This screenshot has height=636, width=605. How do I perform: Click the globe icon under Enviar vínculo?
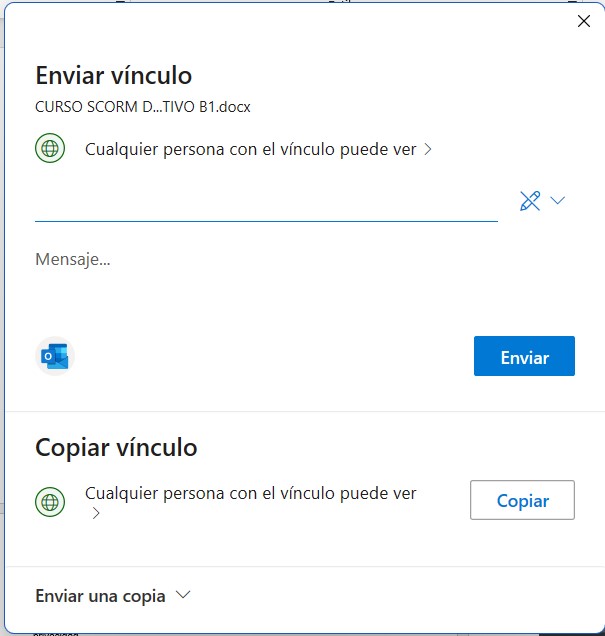pos(50,150)
